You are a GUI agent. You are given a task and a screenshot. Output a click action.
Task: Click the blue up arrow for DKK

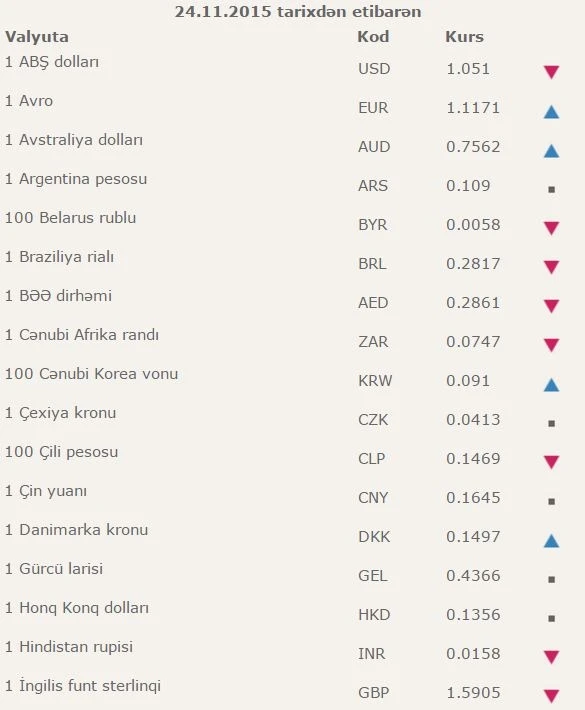click(551, 541)
